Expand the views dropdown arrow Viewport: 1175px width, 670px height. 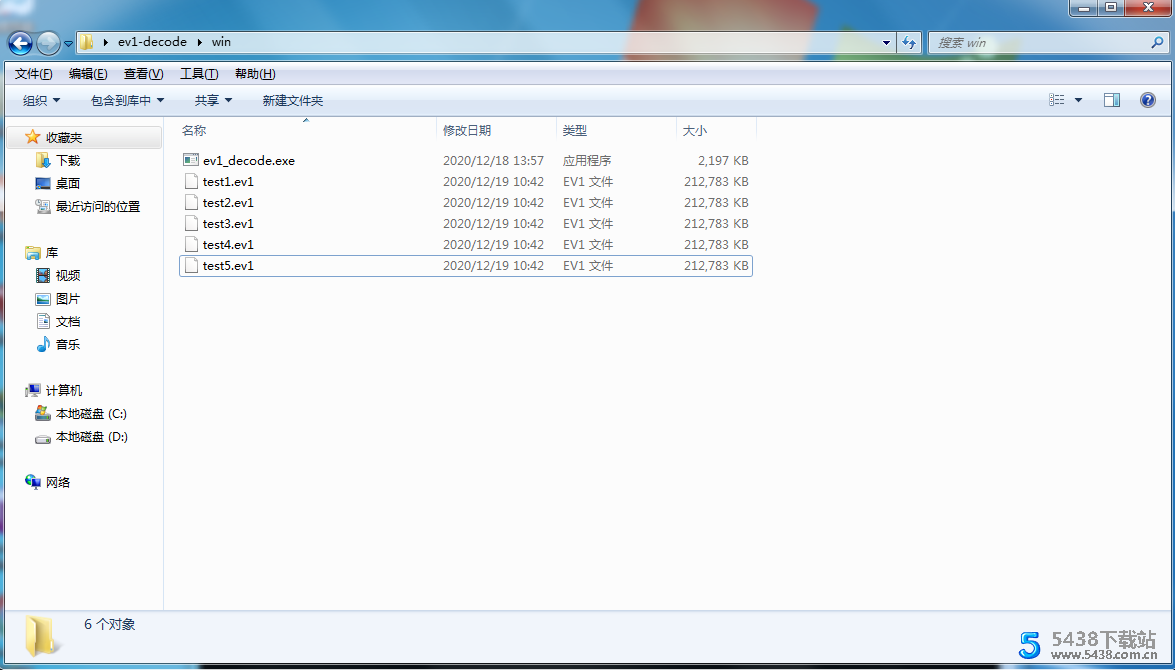(x=1077, y=99)
